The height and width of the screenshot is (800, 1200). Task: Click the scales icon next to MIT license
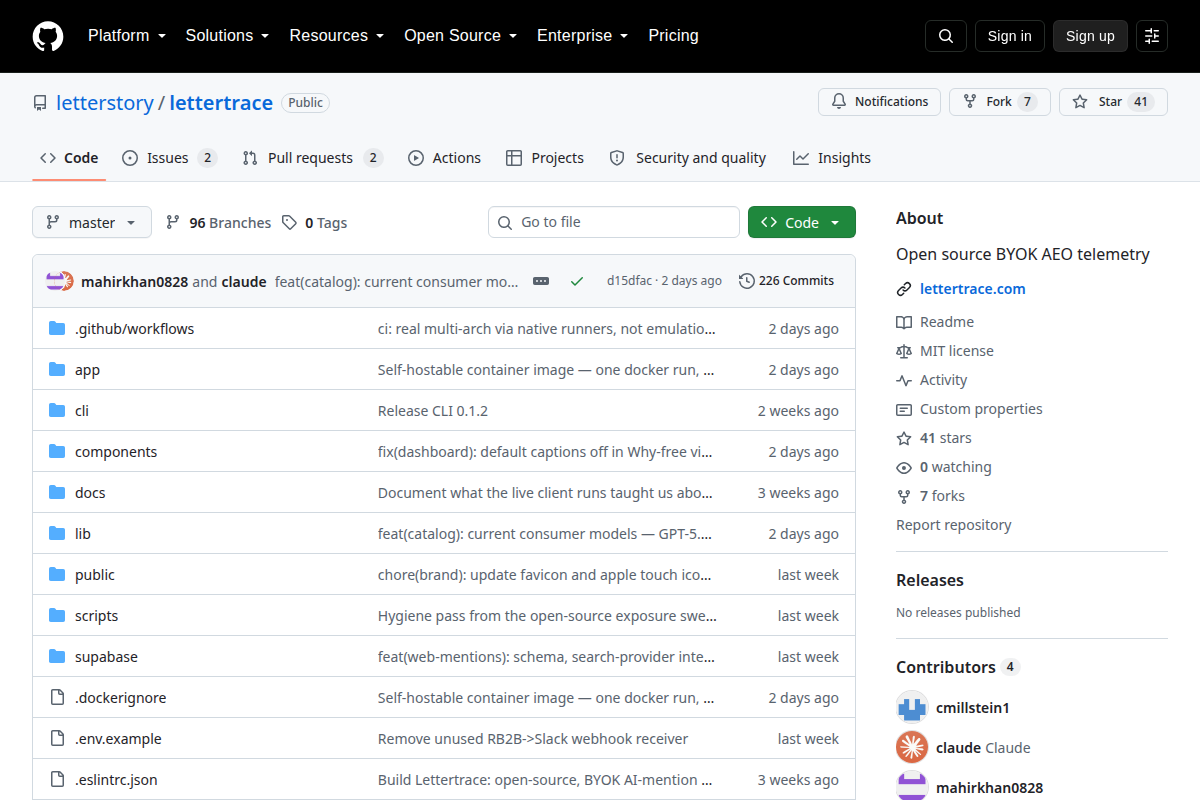(904, 351)
